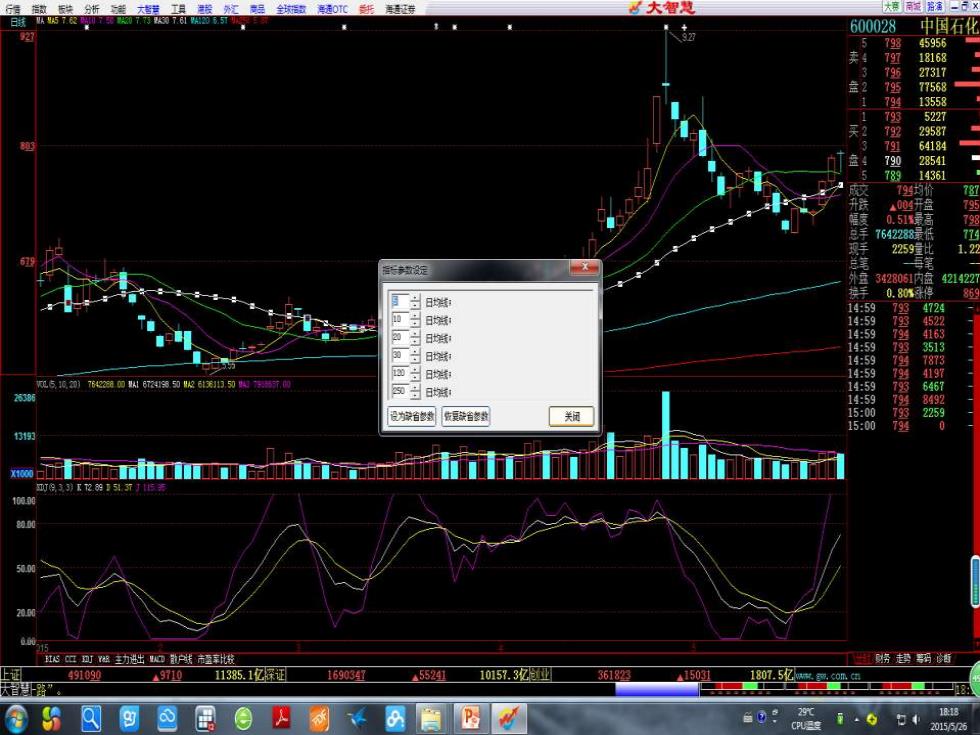
Task: Open the 外汇 menu
Action: (x=231, y=9)
